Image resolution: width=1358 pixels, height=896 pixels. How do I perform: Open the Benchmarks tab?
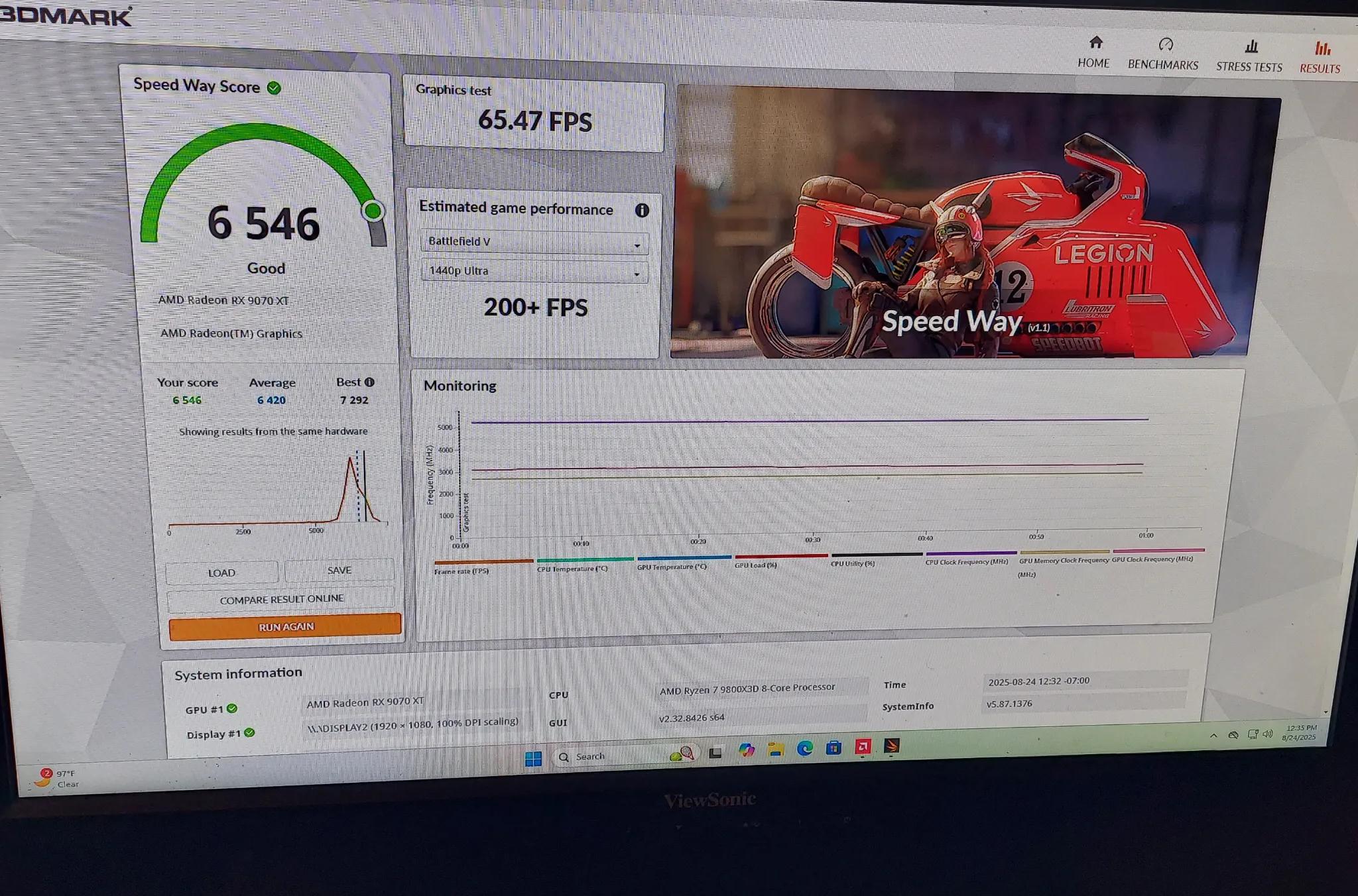pyautogui.click(x=1163, y=54)
